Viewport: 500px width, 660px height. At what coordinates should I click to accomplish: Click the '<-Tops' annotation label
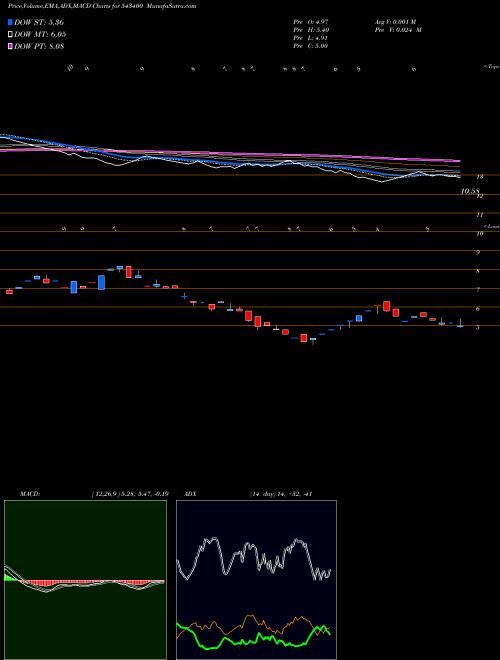coord(491,67)
